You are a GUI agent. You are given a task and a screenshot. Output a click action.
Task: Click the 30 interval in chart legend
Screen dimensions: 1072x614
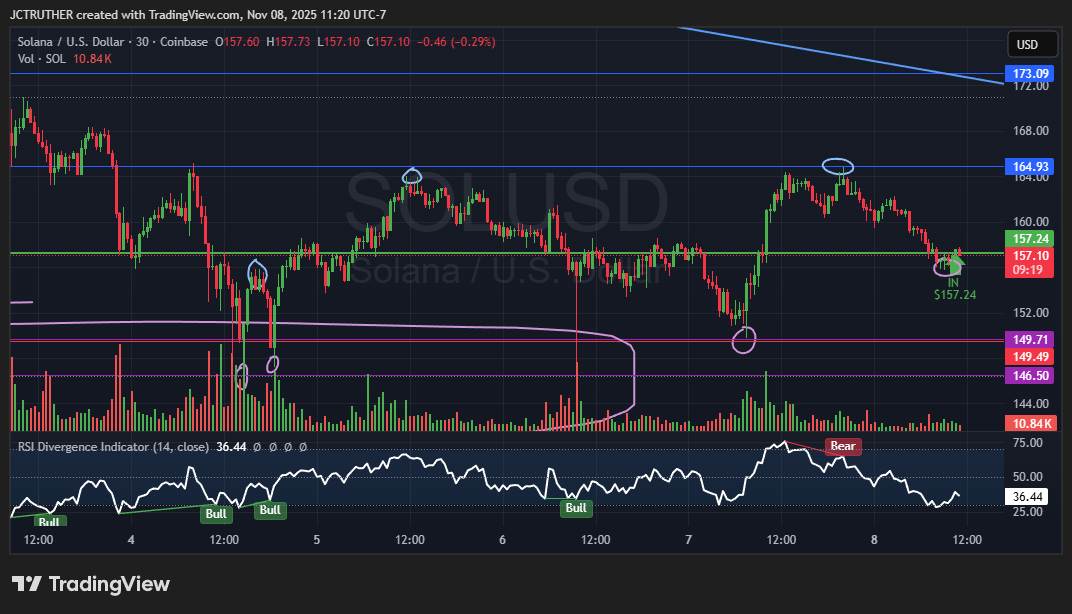click(142, 42)
